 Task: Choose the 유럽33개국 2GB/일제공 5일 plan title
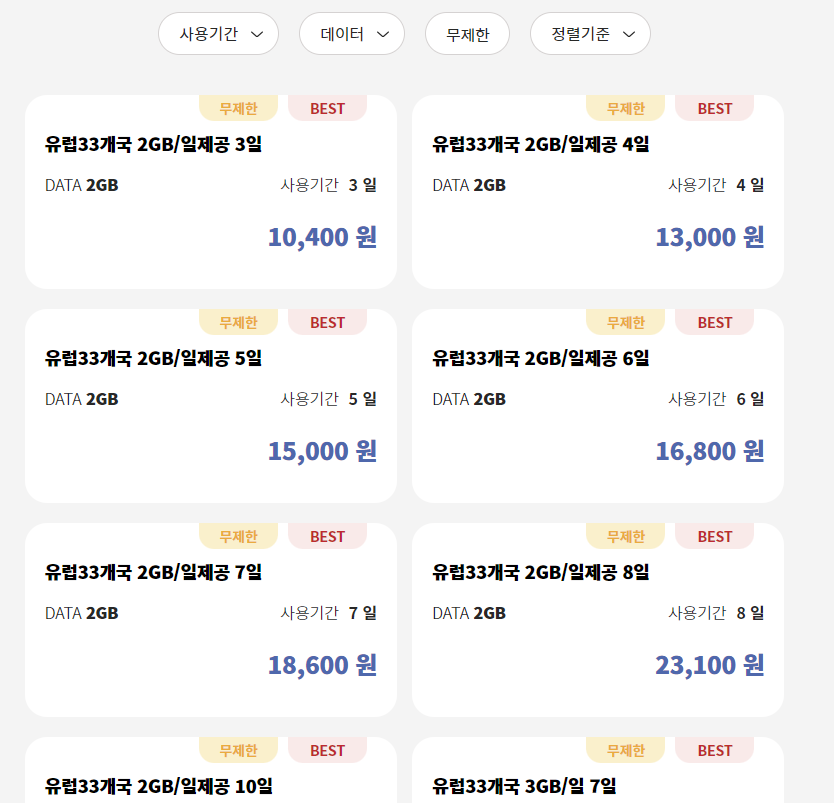click(x=153, y=358)
